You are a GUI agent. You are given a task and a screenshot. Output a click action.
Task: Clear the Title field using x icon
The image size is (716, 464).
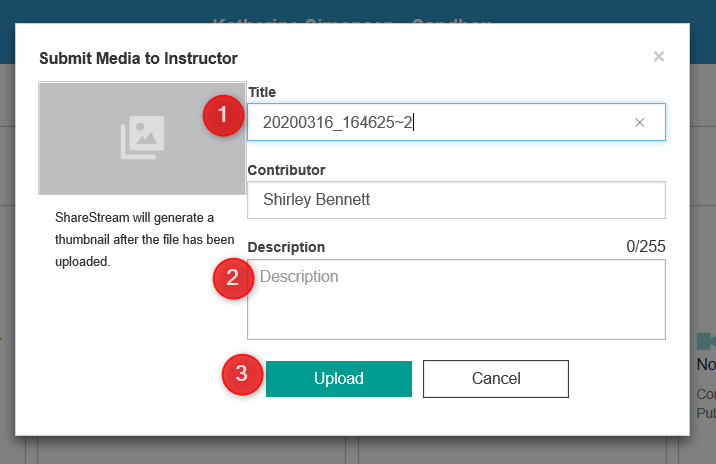(x=640, y=123)
